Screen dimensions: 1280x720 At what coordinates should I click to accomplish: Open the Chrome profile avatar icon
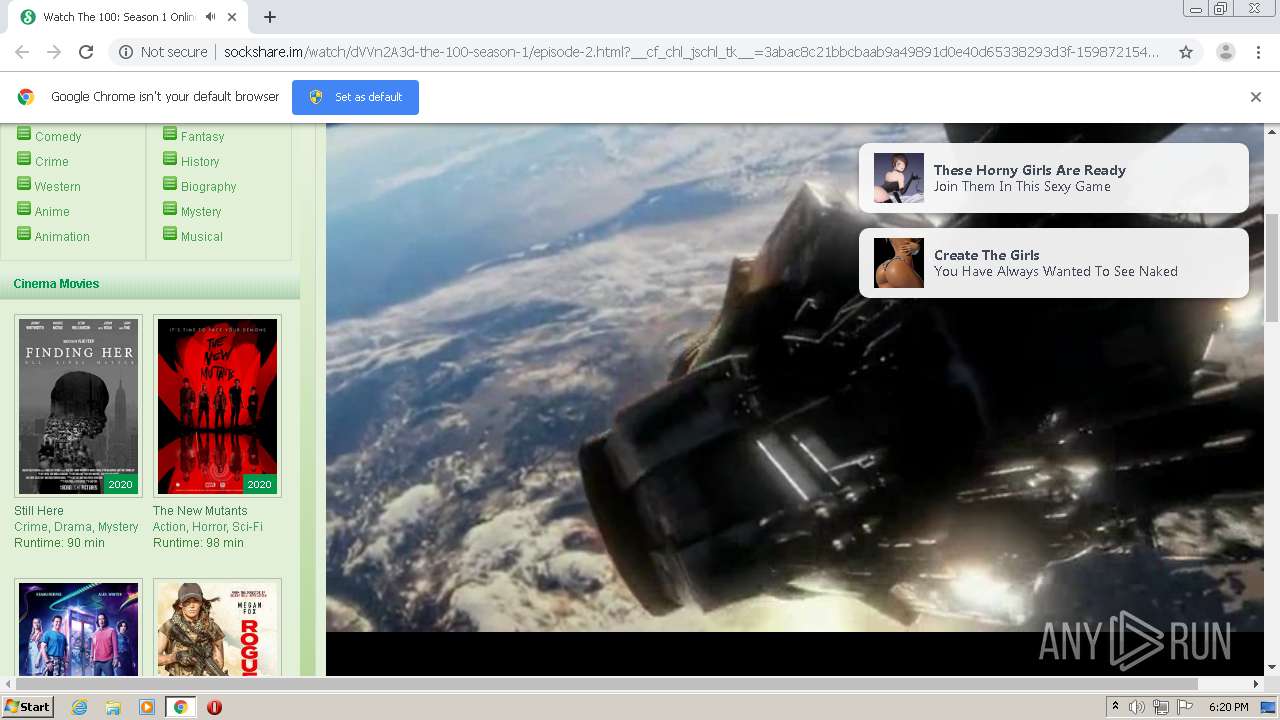coord(1225,52)
